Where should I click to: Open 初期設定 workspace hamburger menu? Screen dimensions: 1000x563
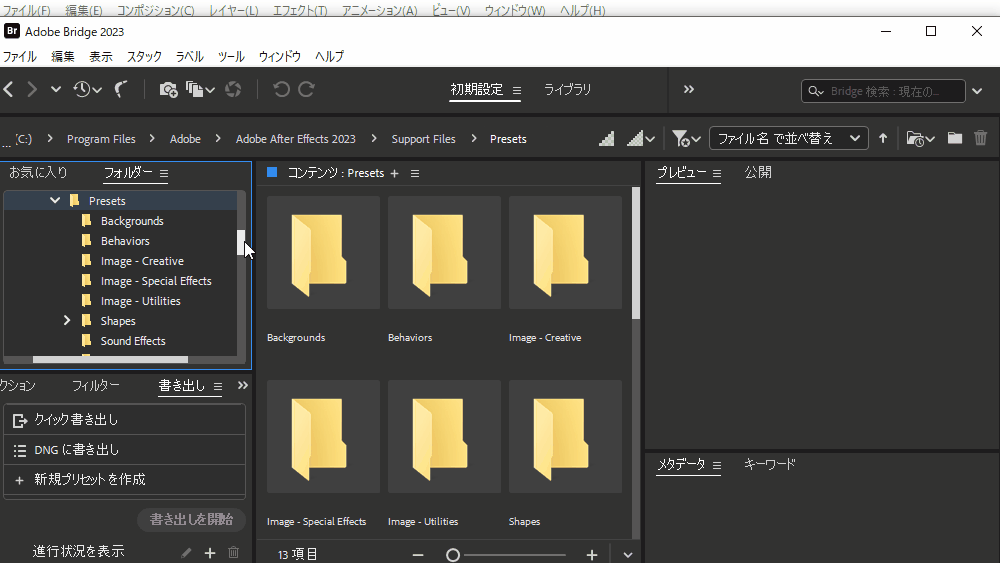517,91
